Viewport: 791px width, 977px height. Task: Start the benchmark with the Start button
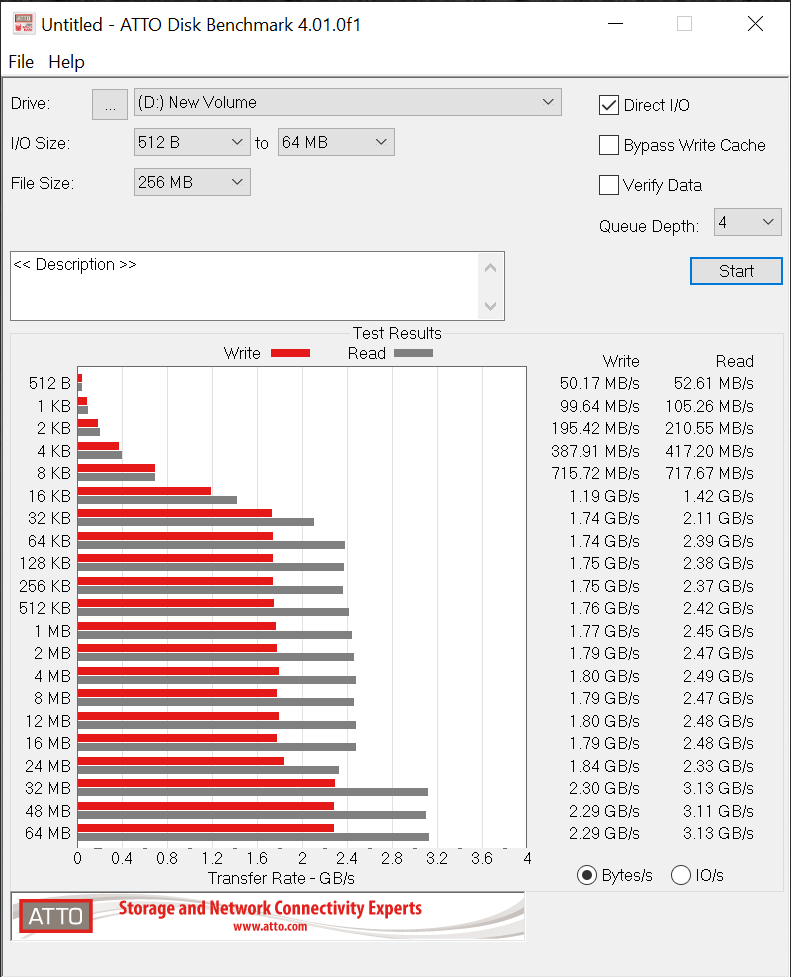coord(736,271)
